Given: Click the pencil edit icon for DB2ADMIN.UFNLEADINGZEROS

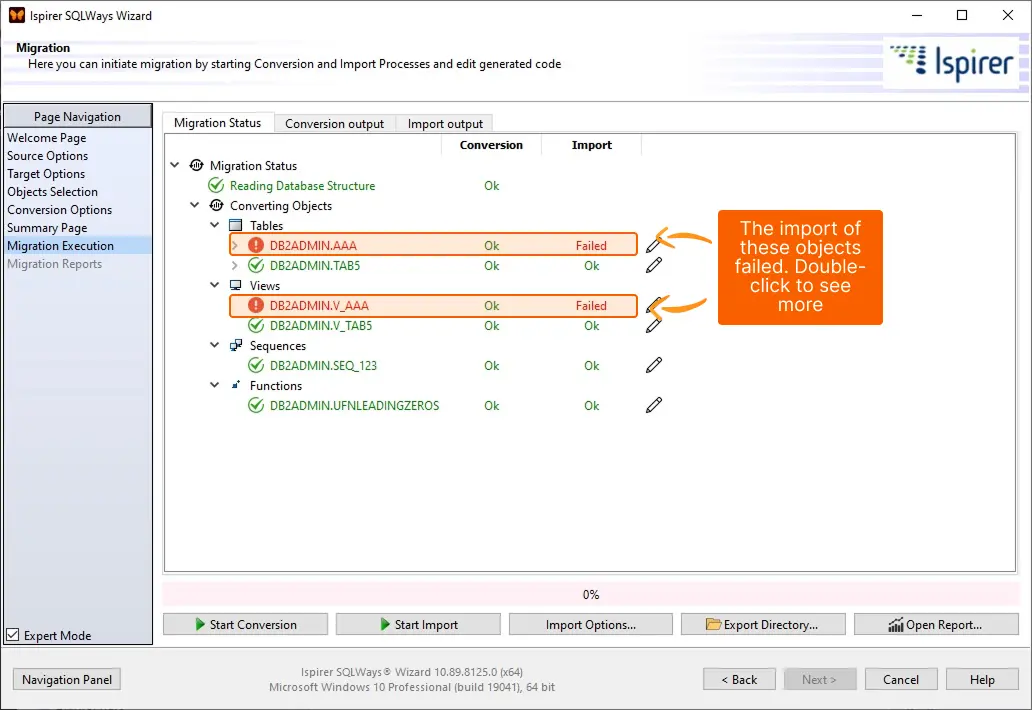Looking at the screenshot, I should click(654, 405).
